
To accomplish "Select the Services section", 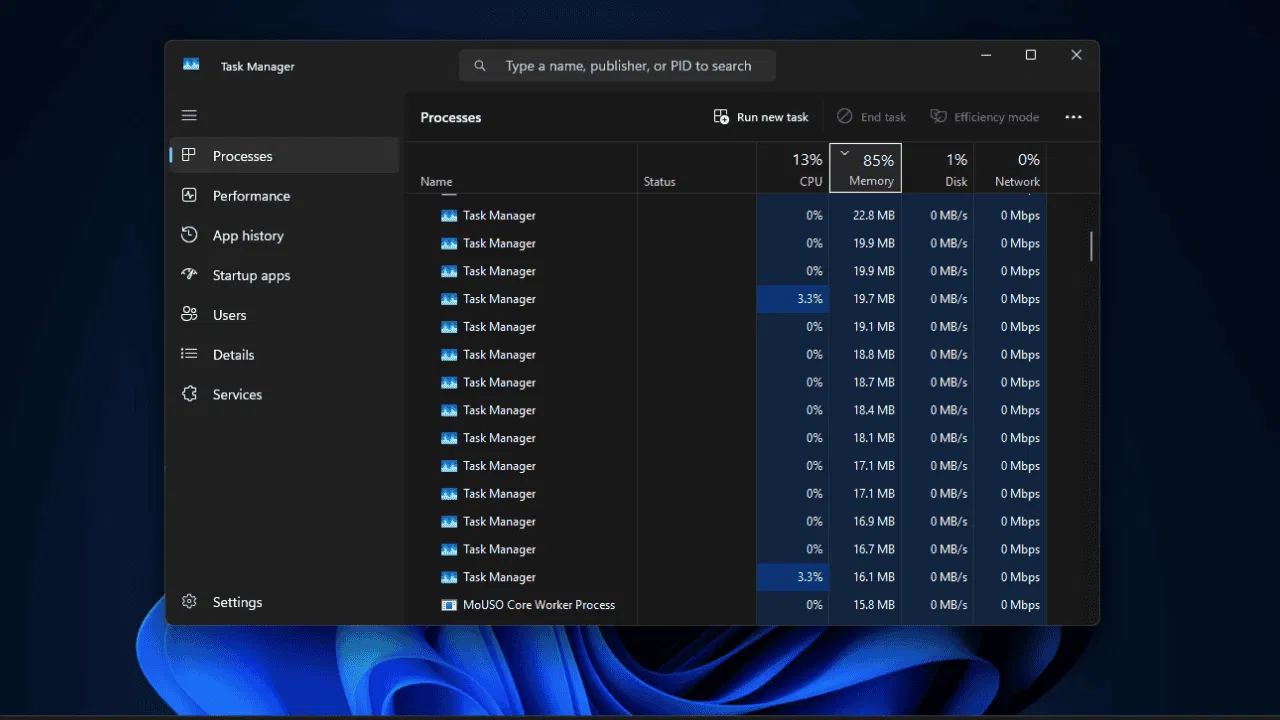I will pos(237,394).
